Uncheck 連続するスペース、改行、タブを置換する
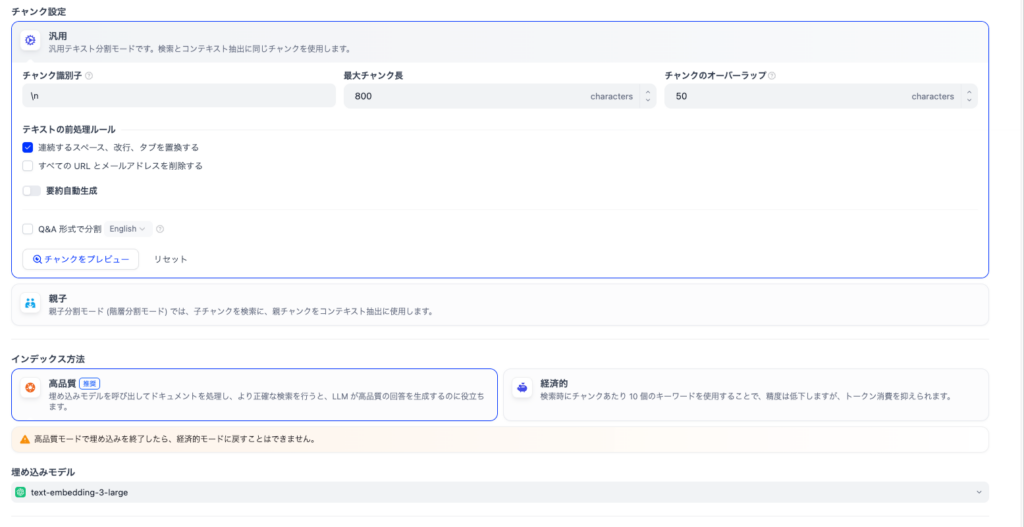 (27, 148)
